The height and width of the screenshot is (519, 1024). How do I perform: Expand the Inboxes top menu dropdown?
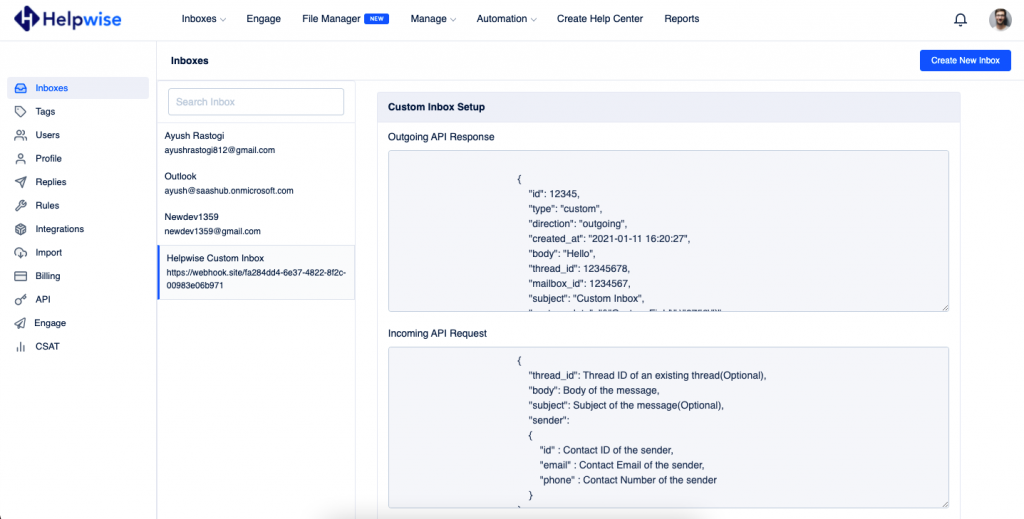tap(204, 19)
